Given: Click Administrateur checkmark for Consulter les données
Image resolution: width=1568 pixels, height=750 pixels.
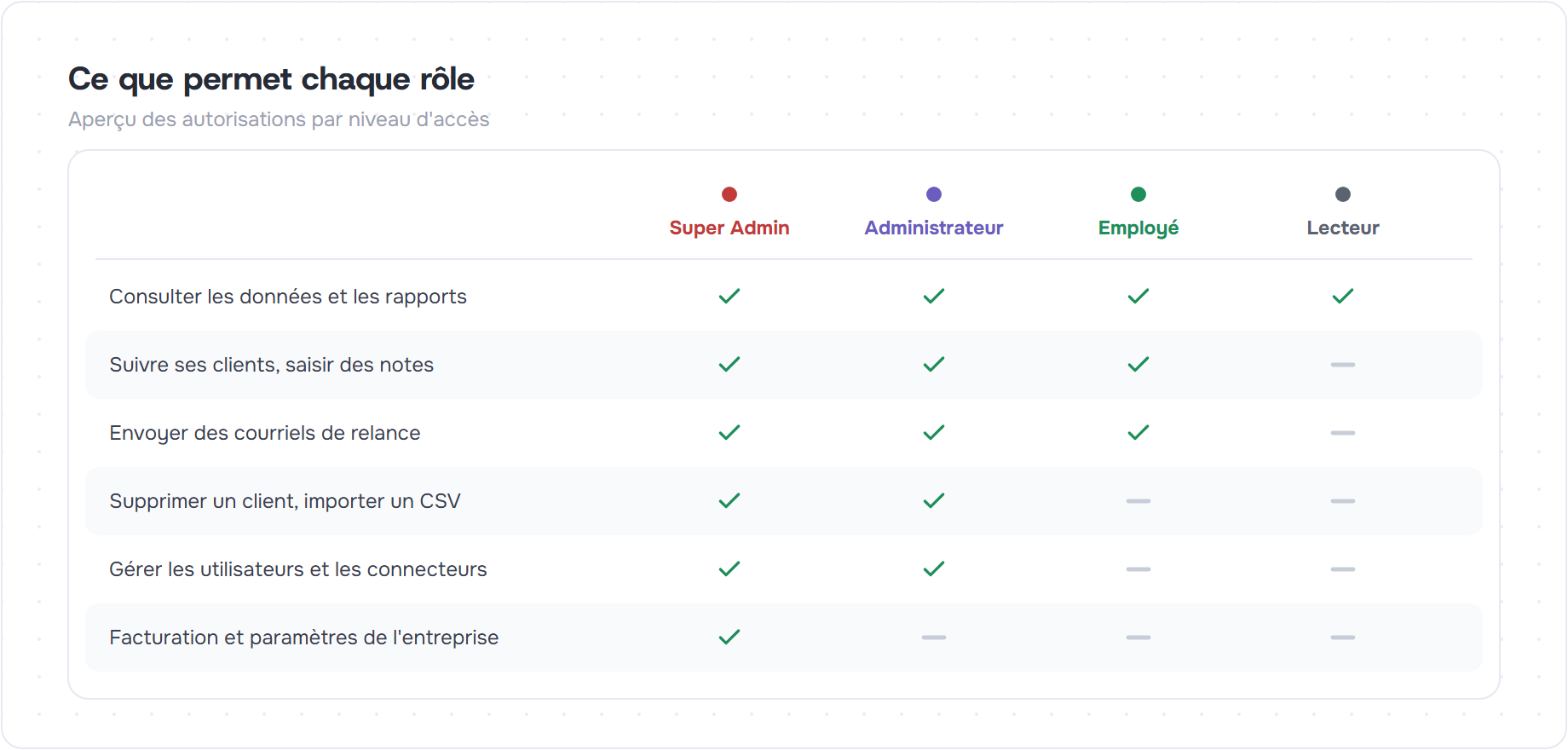Looking at the screenshot, I should click(934, 297).
